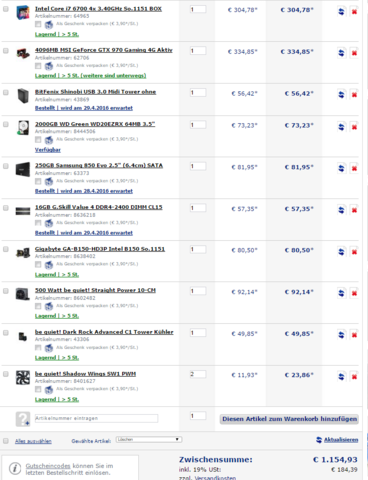Screen dimensions: 368x480
Task: Click the subtotal value € 1.154,93
Action: click(x=335, y=460)
